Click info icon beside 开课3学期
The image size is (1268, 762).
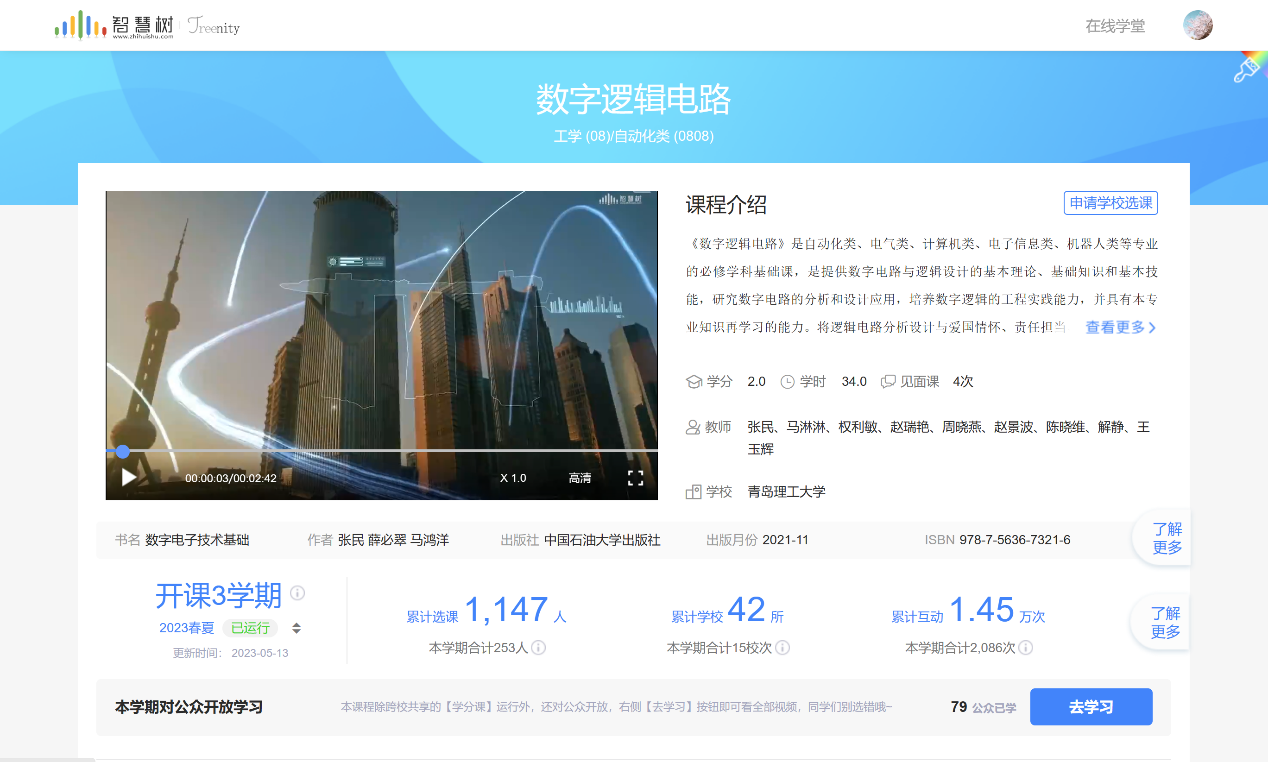pyautogui.click(x=297, y=593)
